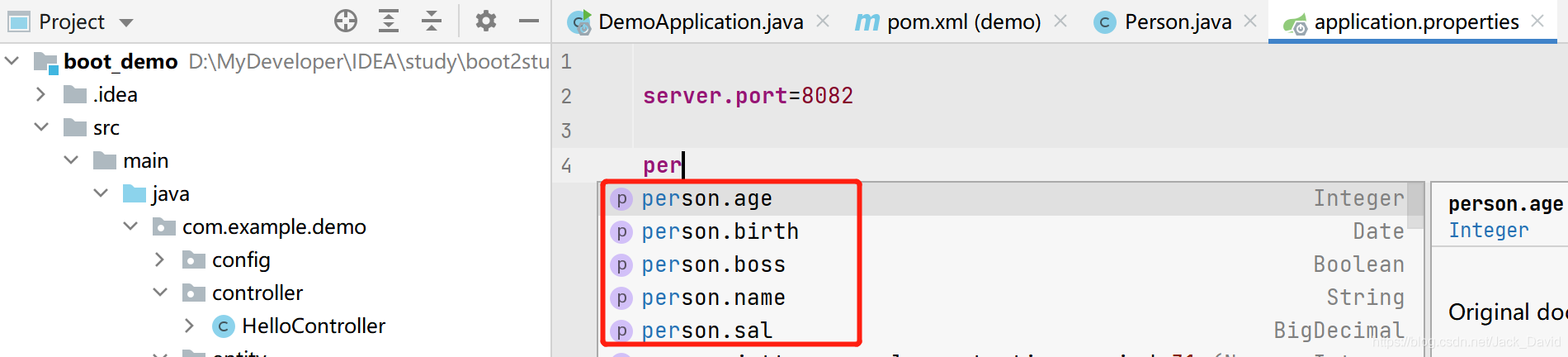Viewport: 1568px width, 357px height.
Task: Click the Maven icon on pom.xml tab
Action: pos(867,22)
